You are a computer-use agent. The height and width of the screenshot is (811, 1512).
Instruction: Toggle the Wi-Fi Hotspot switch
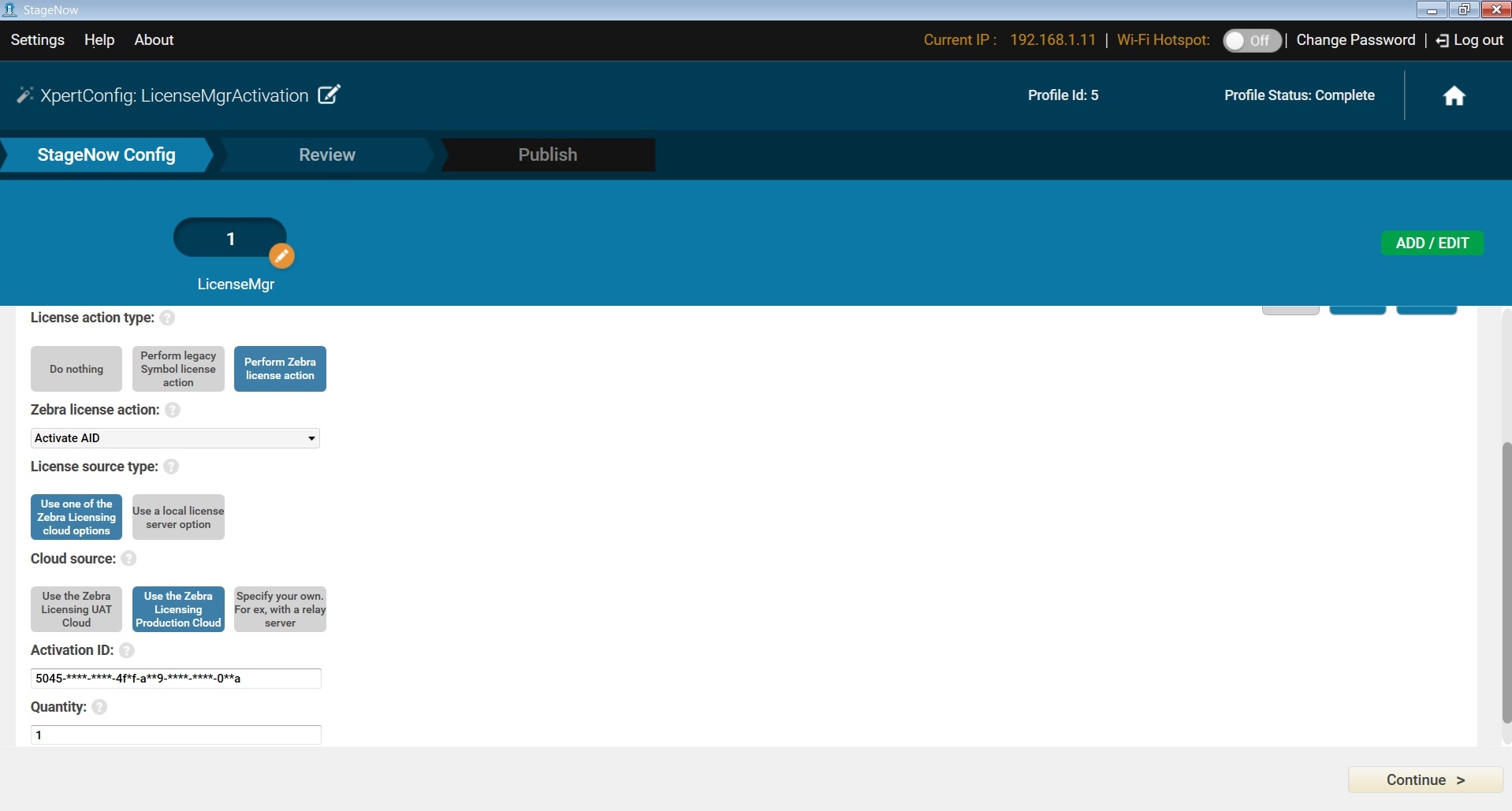(x=1252, y=40)
